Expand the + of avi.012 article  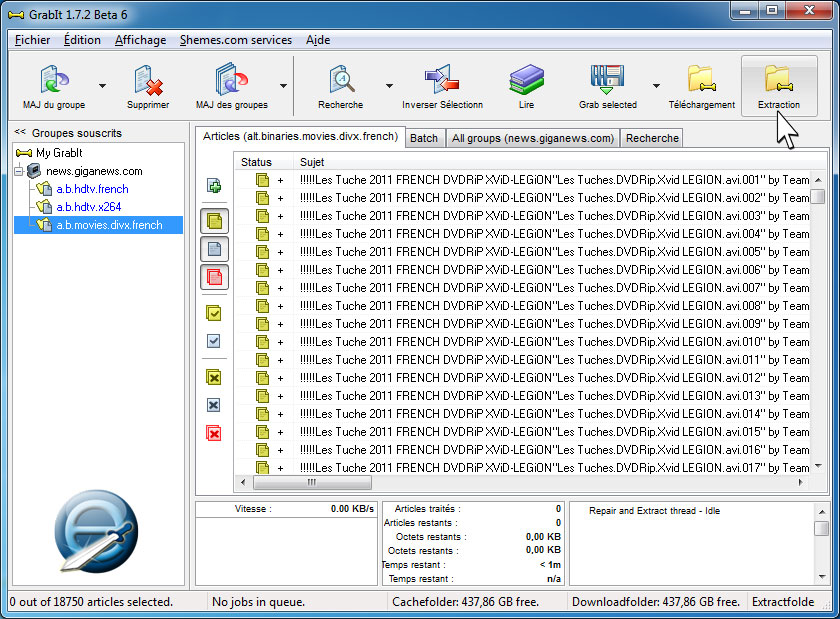coord(280,378)
